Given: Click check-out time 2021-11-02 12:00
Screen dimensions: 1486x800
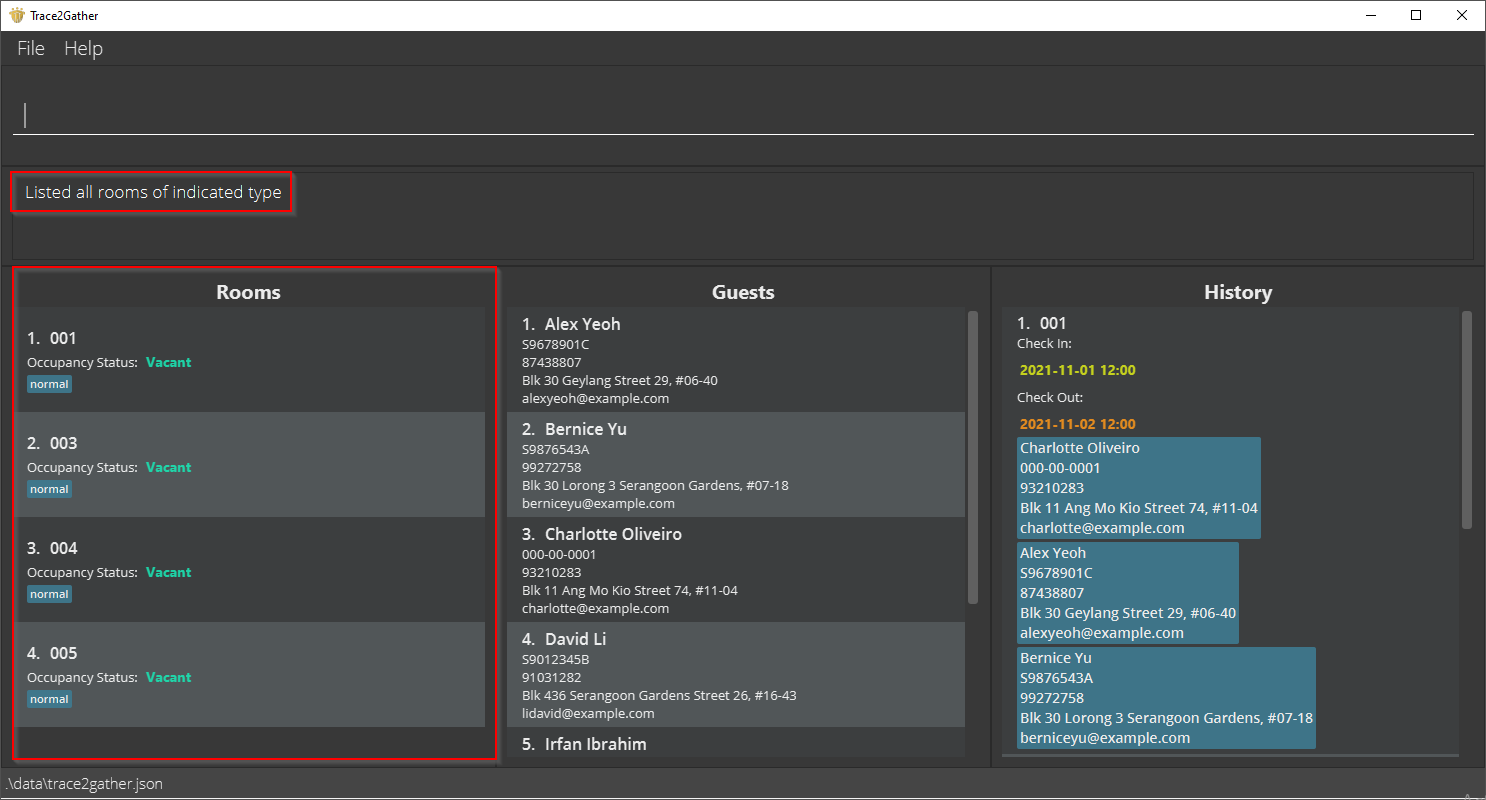Looking at the screenshot, I should click(1077, 424).
